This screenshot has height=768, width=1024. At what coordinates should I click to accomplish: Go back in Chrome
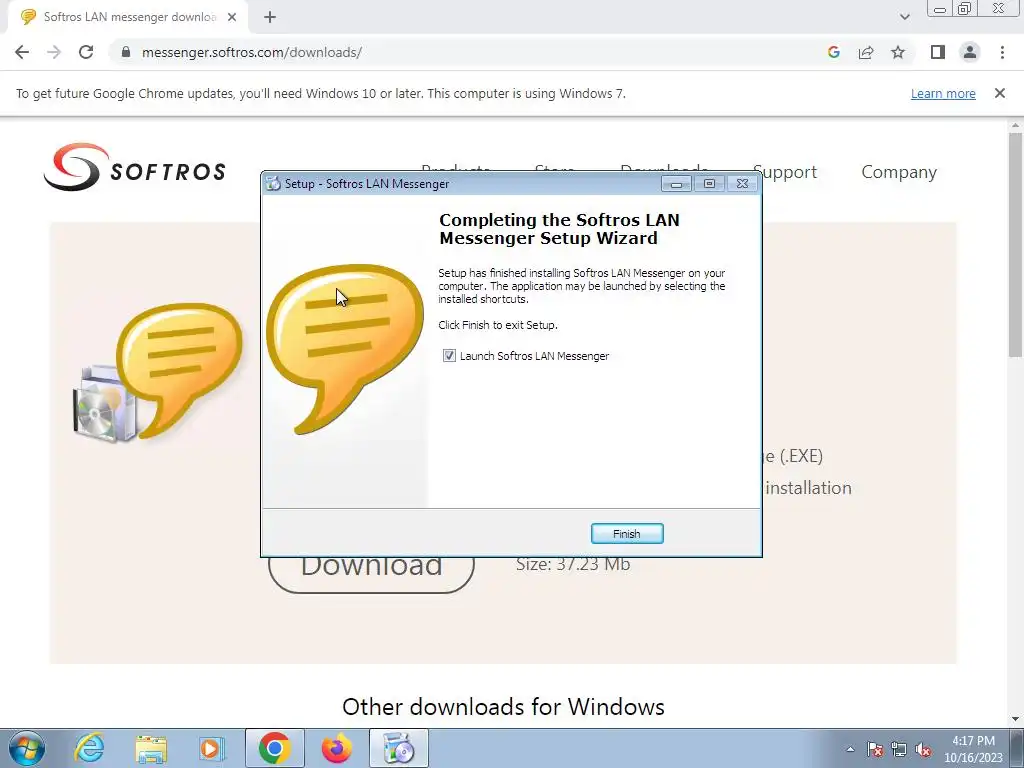[22, 52]
